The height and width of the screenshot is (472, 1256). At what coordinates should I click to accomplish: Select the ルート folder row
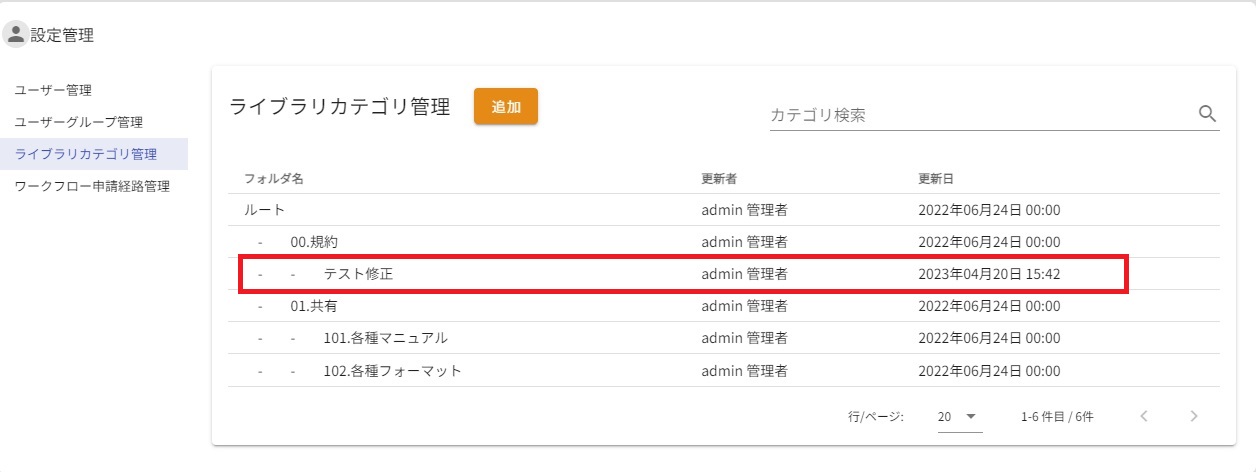(x=265, y=210)
